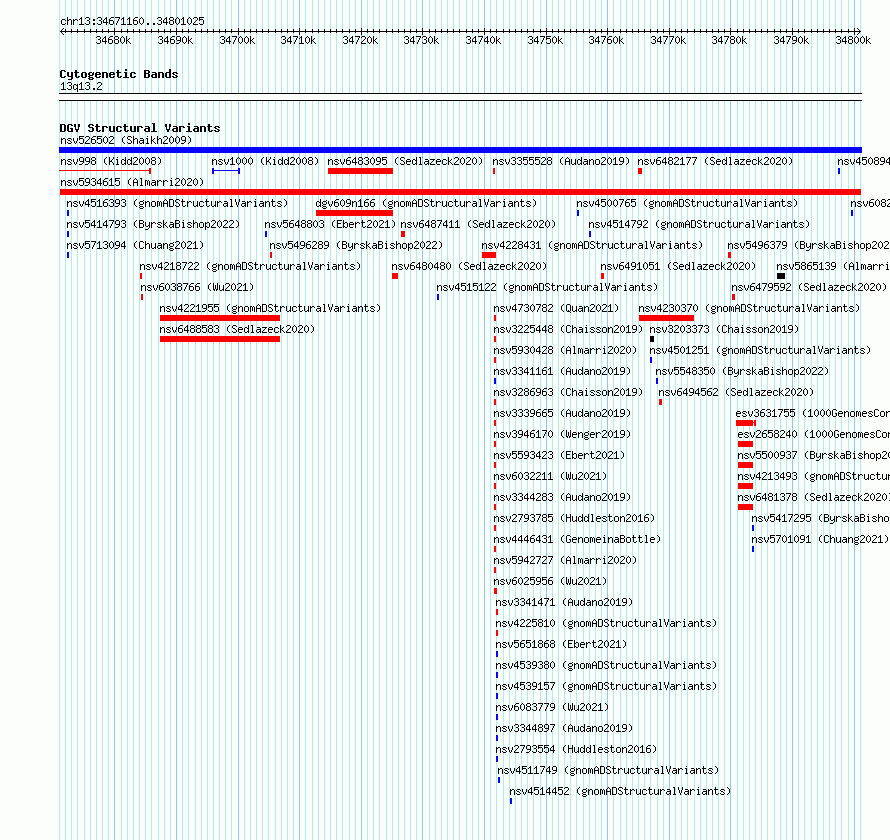Open nsv2793785 (Huddleston2016) entry

pyautogui.click(x=574, y=518)
